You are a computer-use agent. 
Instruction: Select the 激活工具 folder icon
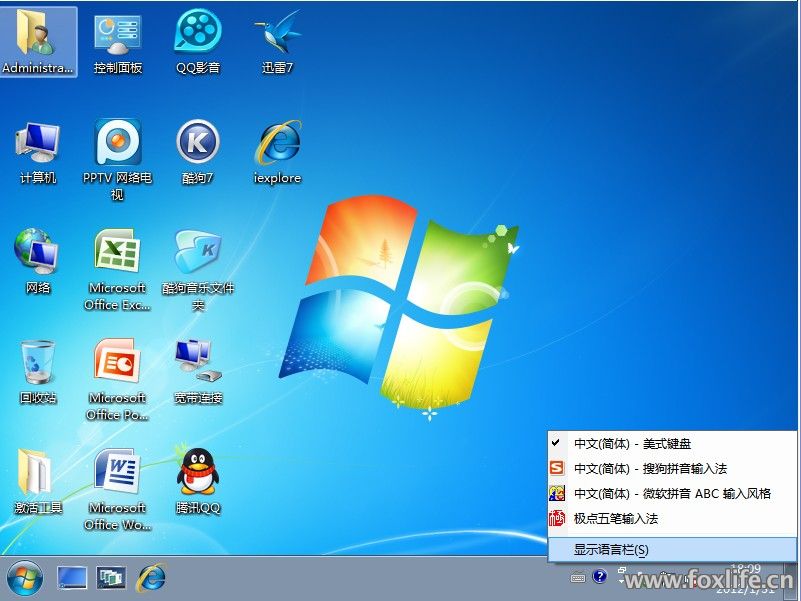[38, 481]
